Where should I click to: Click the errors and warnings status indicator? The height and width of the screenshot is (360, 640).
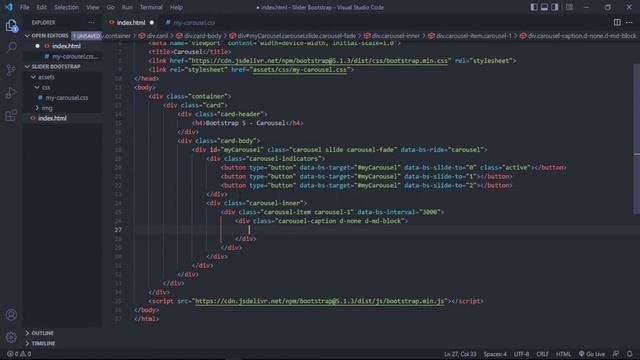(x=19, y=354)
